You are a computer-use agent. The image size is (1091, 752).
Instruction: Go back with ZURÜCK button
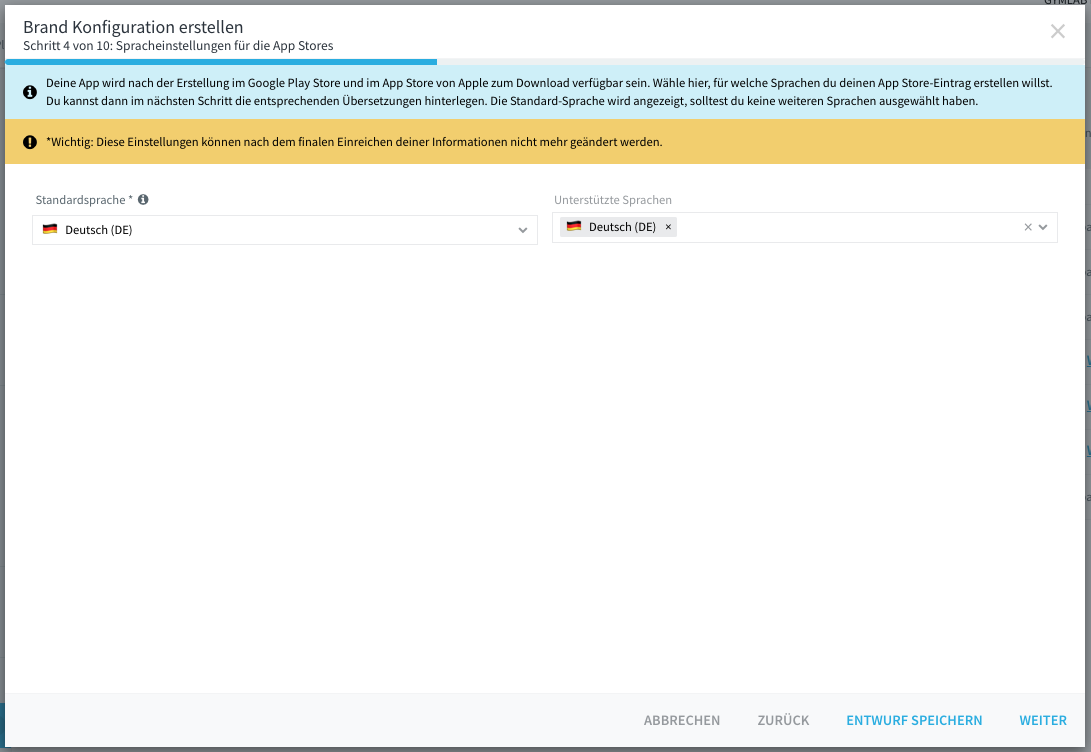783,720
